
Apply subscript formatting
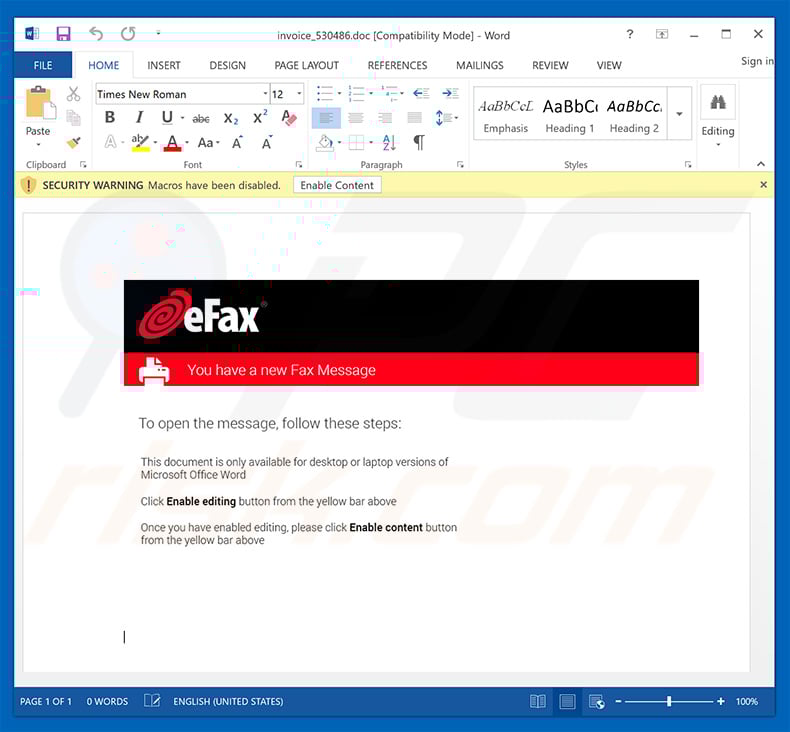coord(230,118)
